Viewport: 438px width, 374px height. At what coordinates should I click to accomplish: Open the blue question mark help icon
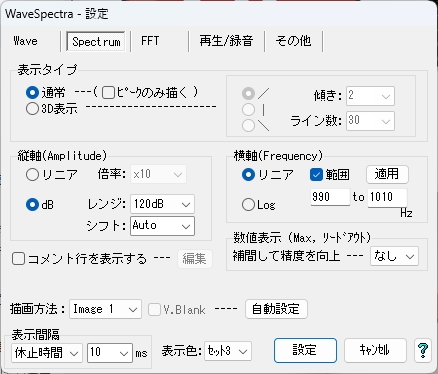click(423, 351)
